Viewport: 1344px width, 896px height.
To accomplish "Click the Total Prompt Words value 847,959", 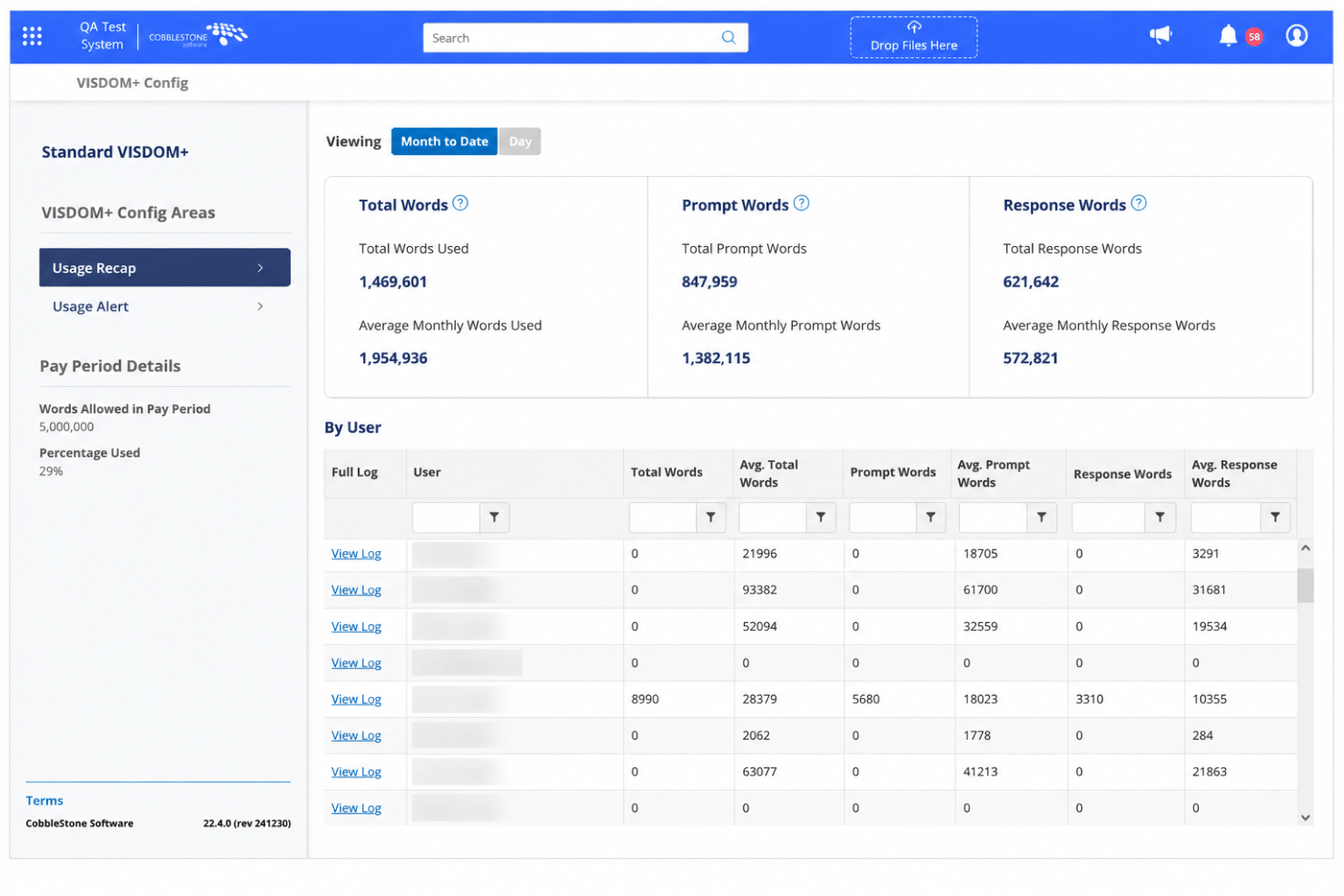I will tap(709, 281).
